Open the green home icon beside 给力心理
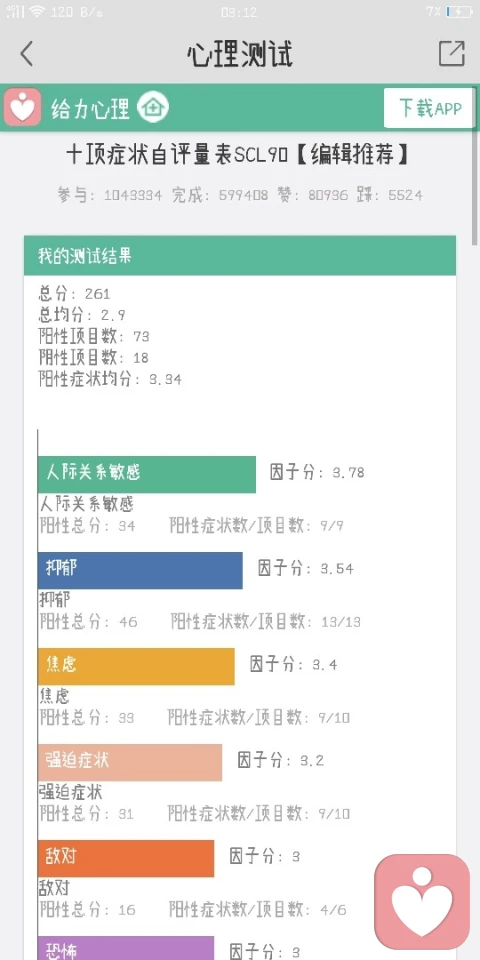480x960 pixels. tap(152, 108)
